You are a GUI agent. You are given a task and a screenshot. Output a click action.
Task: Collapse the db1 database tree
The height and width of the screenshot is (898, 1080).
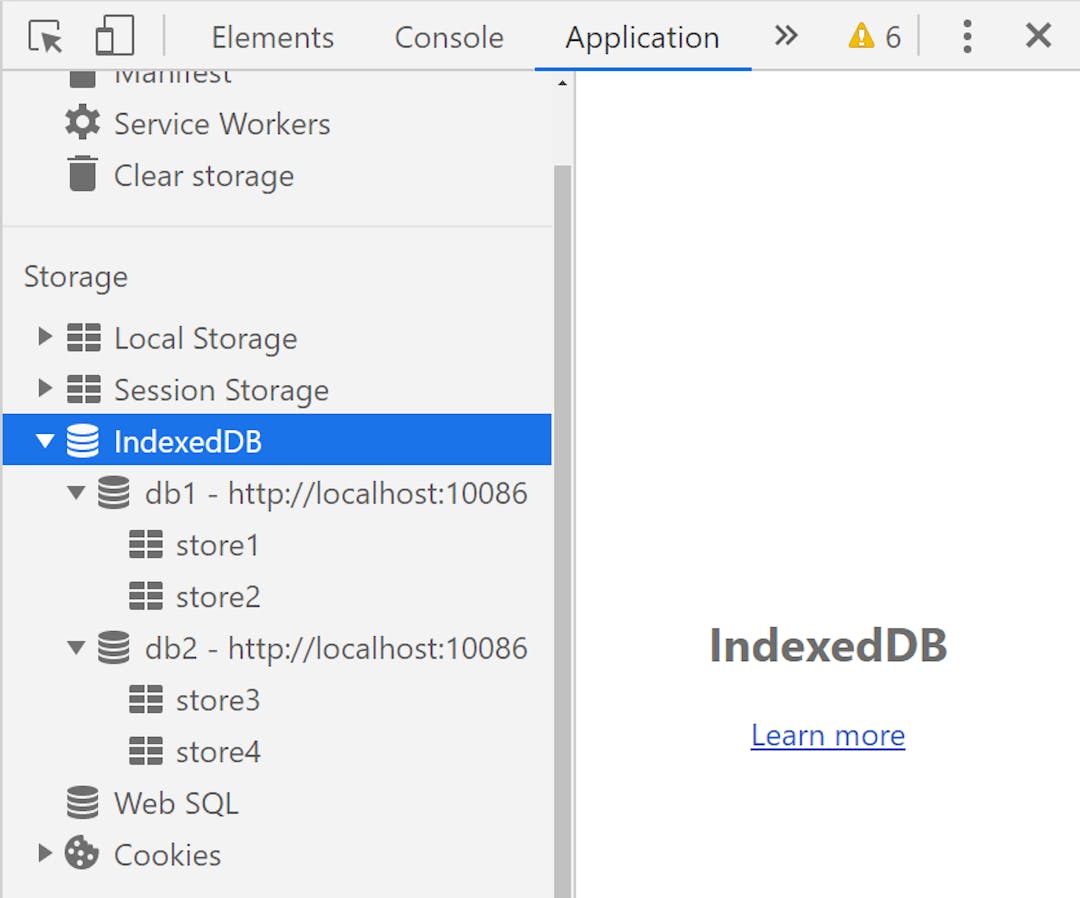coord(75,493)
